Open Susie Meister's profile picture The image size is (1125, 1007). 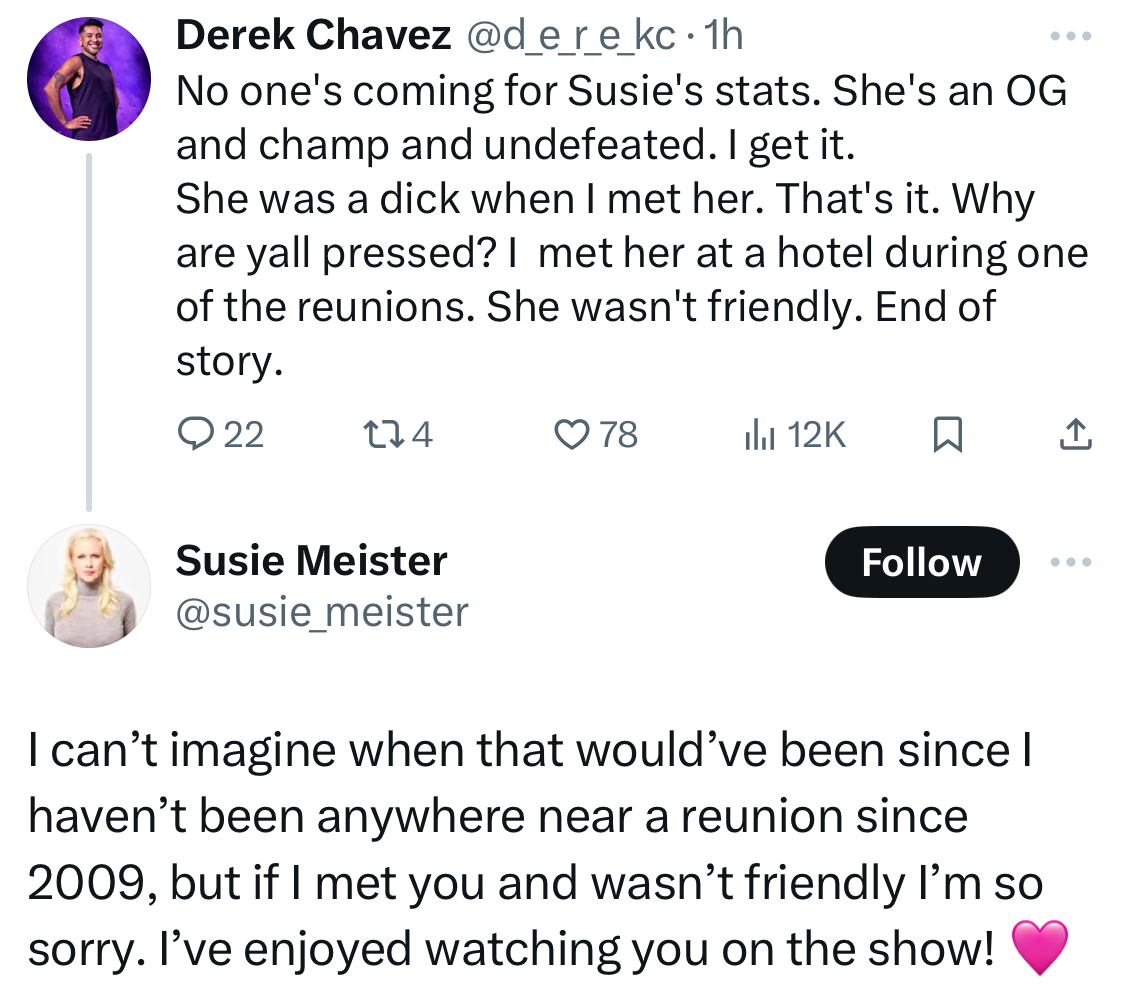(89, 586)
